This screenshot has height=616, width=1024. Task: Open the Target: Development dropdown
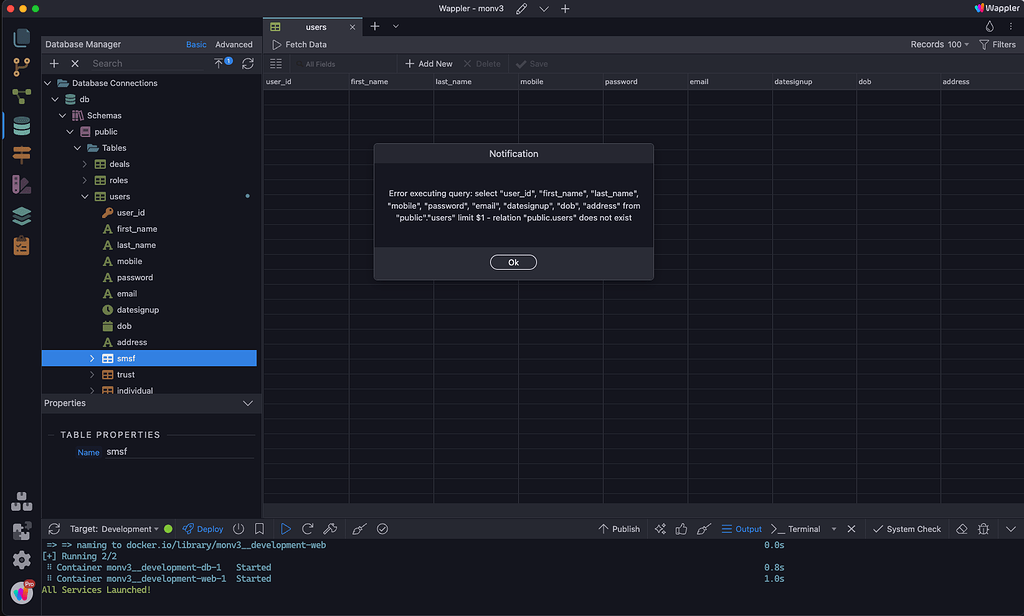113,529
